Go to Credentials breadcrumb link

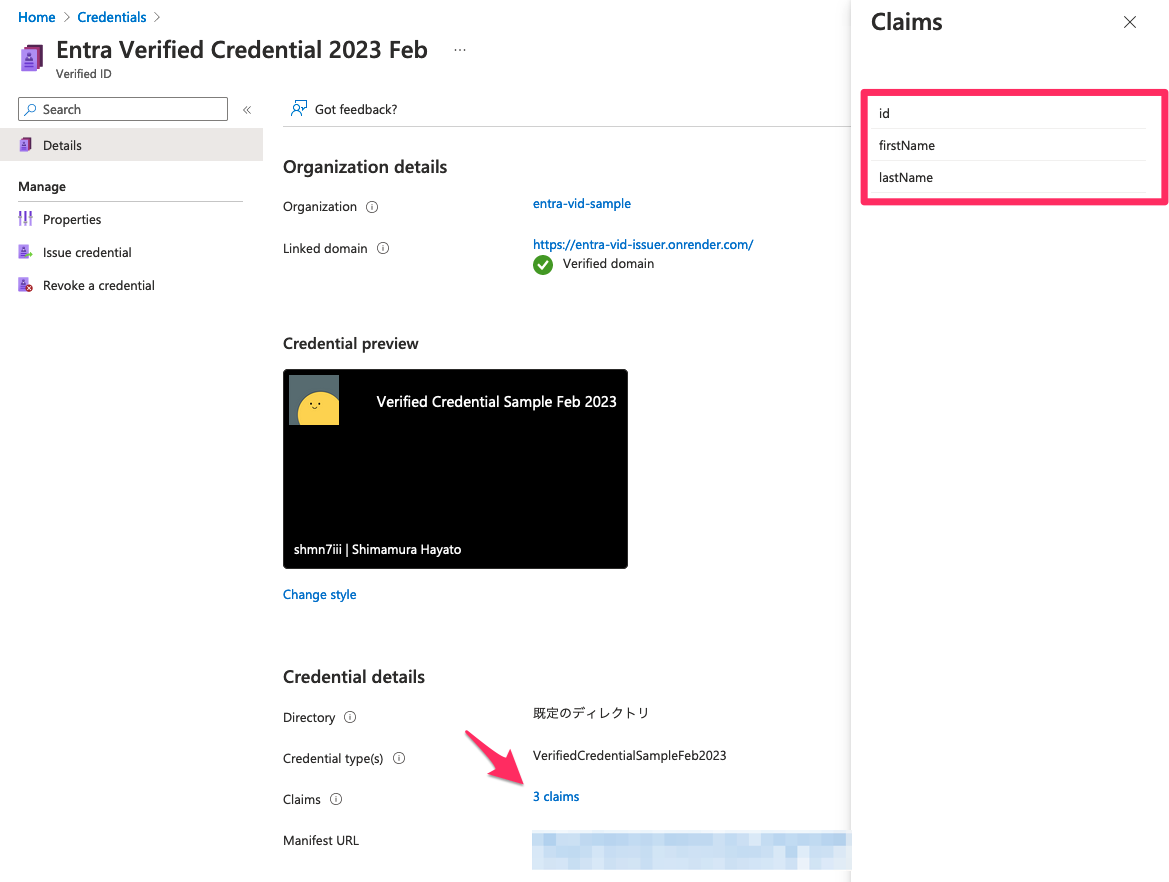pos(111,17)
